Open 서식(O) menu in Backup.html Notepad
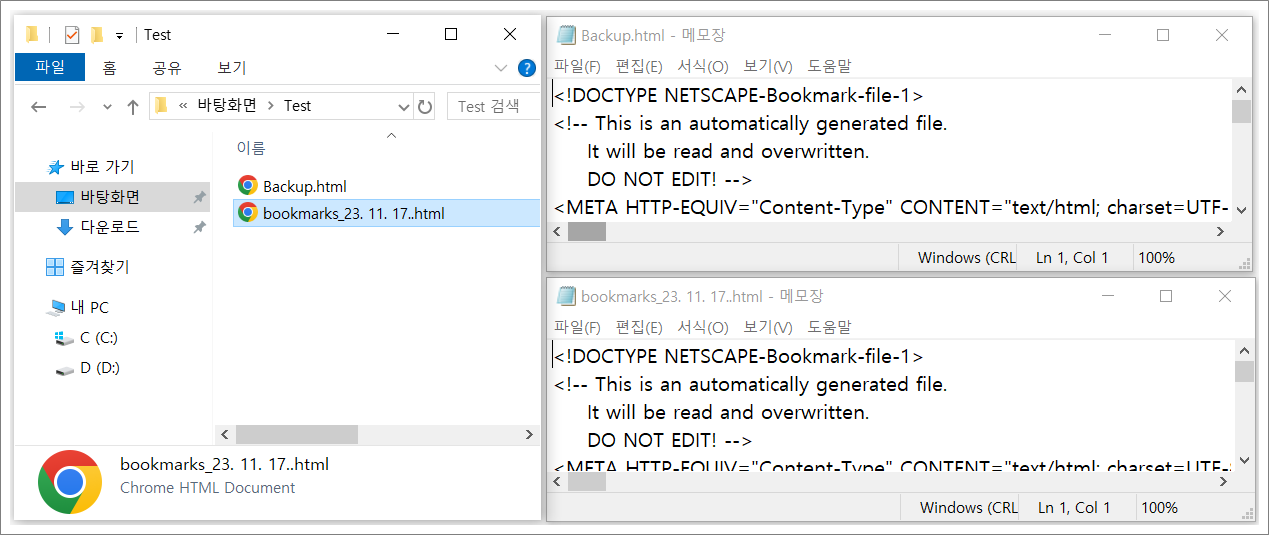 (x=703, y=66)
